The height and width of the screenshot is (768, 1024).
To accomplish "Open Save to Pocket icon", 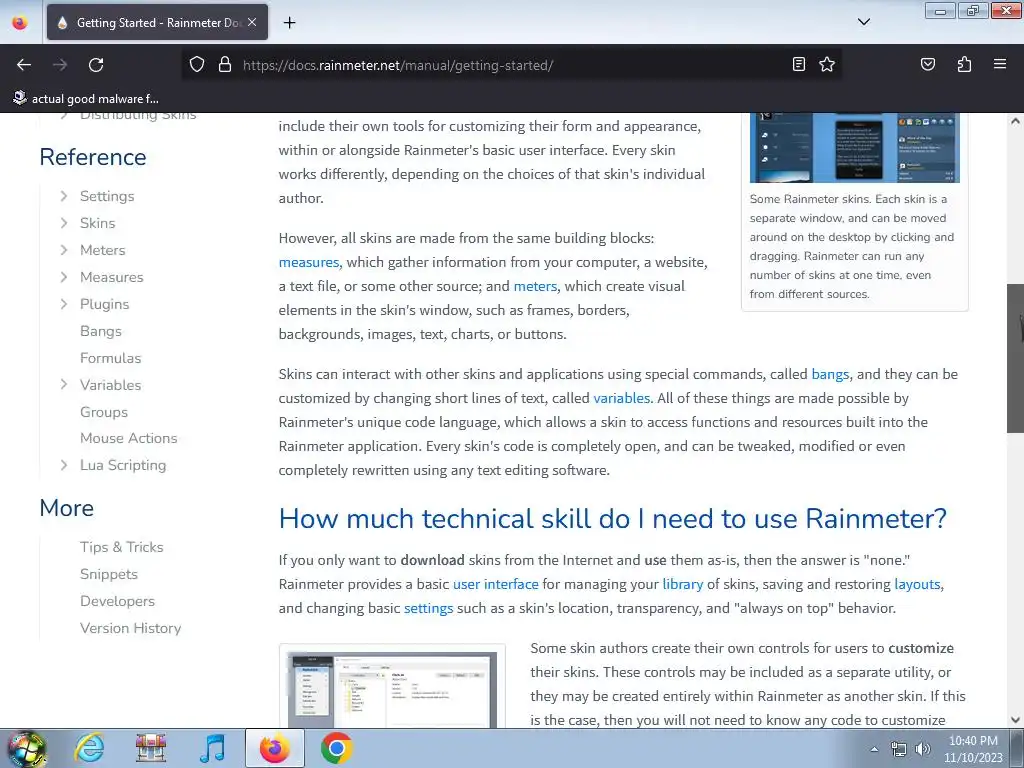I will coord(928,64).
